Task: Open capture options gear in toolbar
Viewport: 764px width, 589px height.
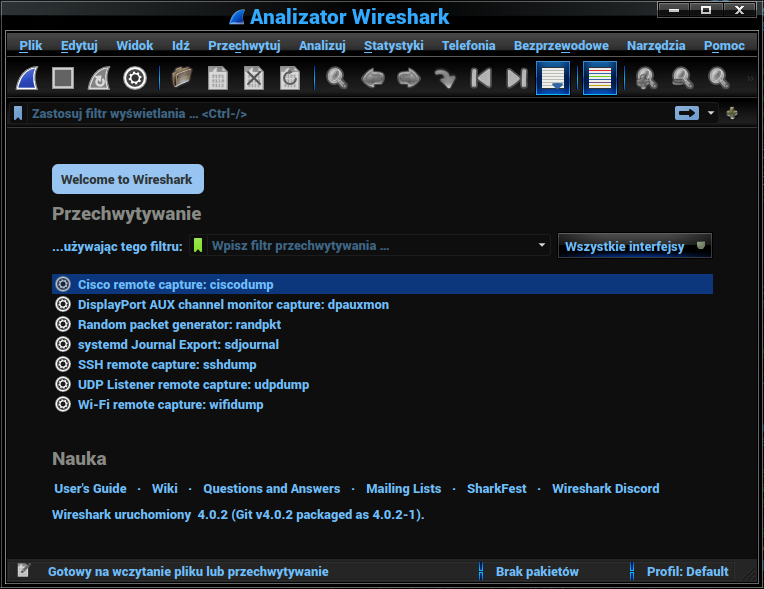Action: [135, 78]
